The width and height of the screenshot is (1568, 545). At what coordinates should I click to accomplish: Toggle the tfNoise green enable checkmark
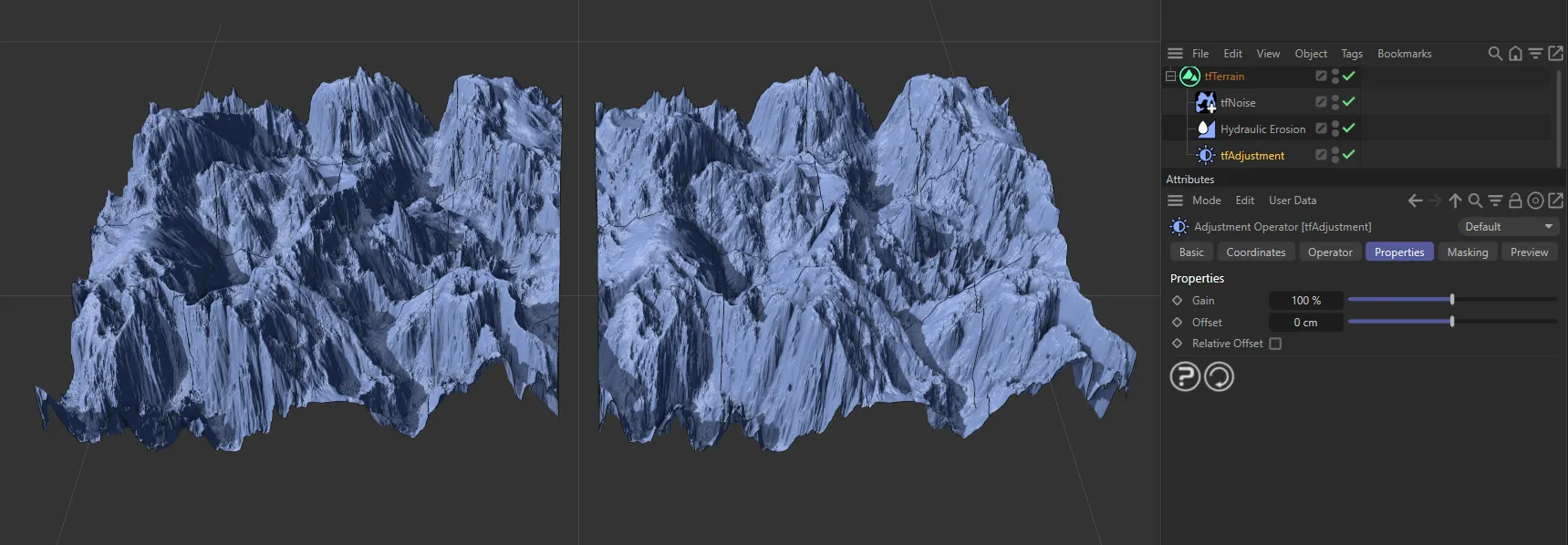click(x=1349, y=102)
